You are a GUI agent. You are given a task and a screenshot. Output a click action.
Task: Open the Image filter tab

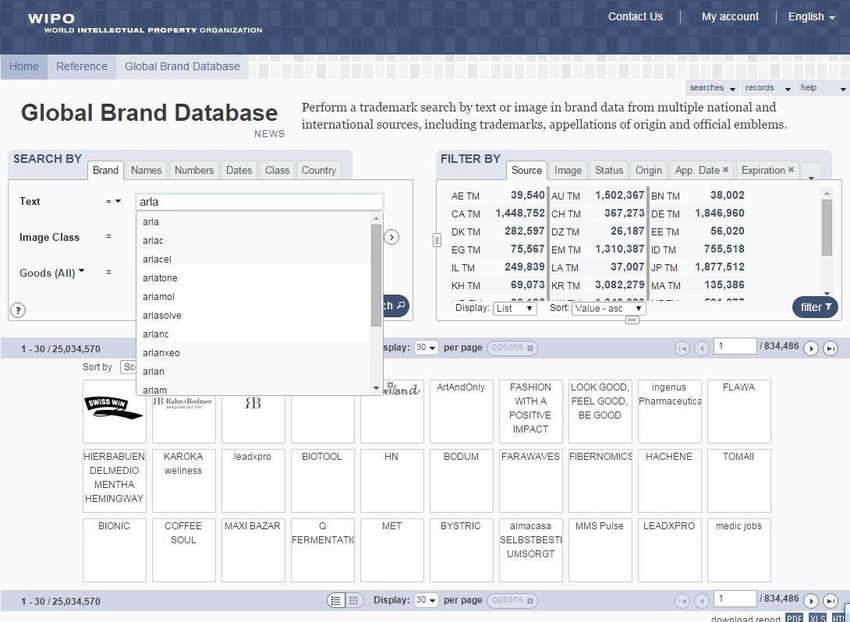point(568,170)
